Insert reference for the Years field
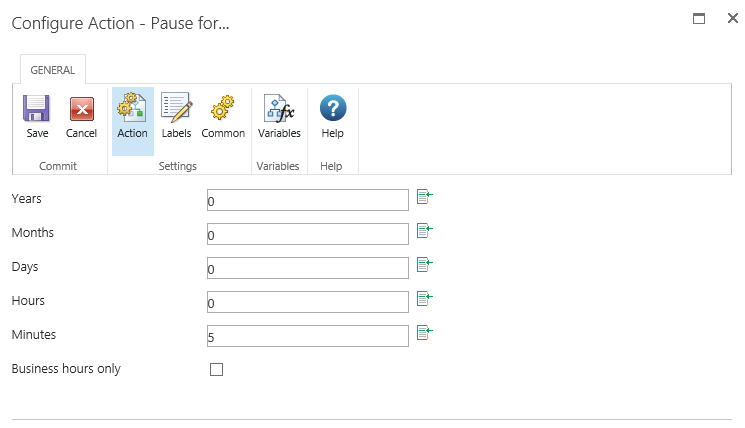 click(424, 197)
